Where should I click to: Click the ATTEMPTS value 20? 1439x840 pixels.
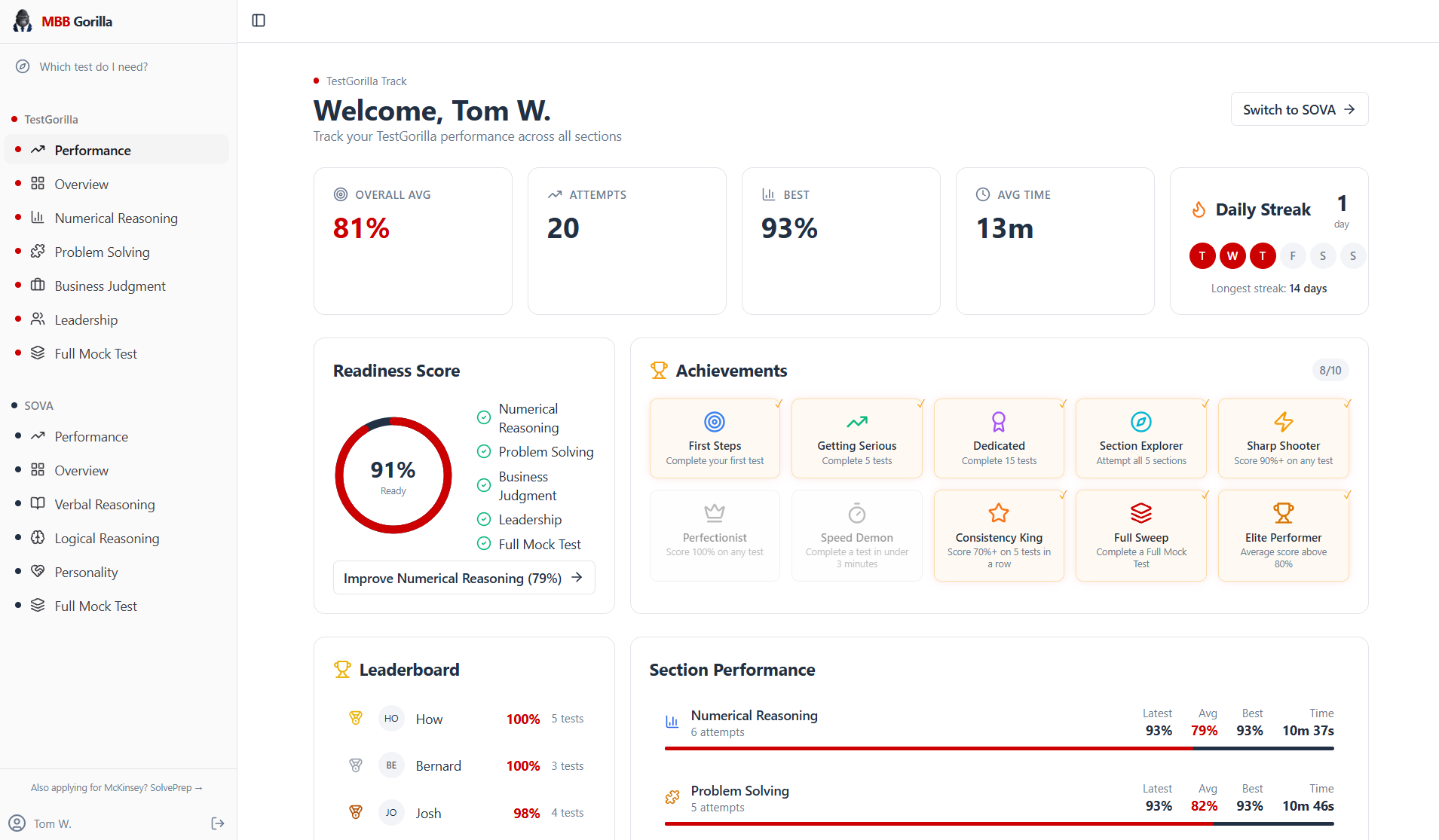(x=563, y=228)
